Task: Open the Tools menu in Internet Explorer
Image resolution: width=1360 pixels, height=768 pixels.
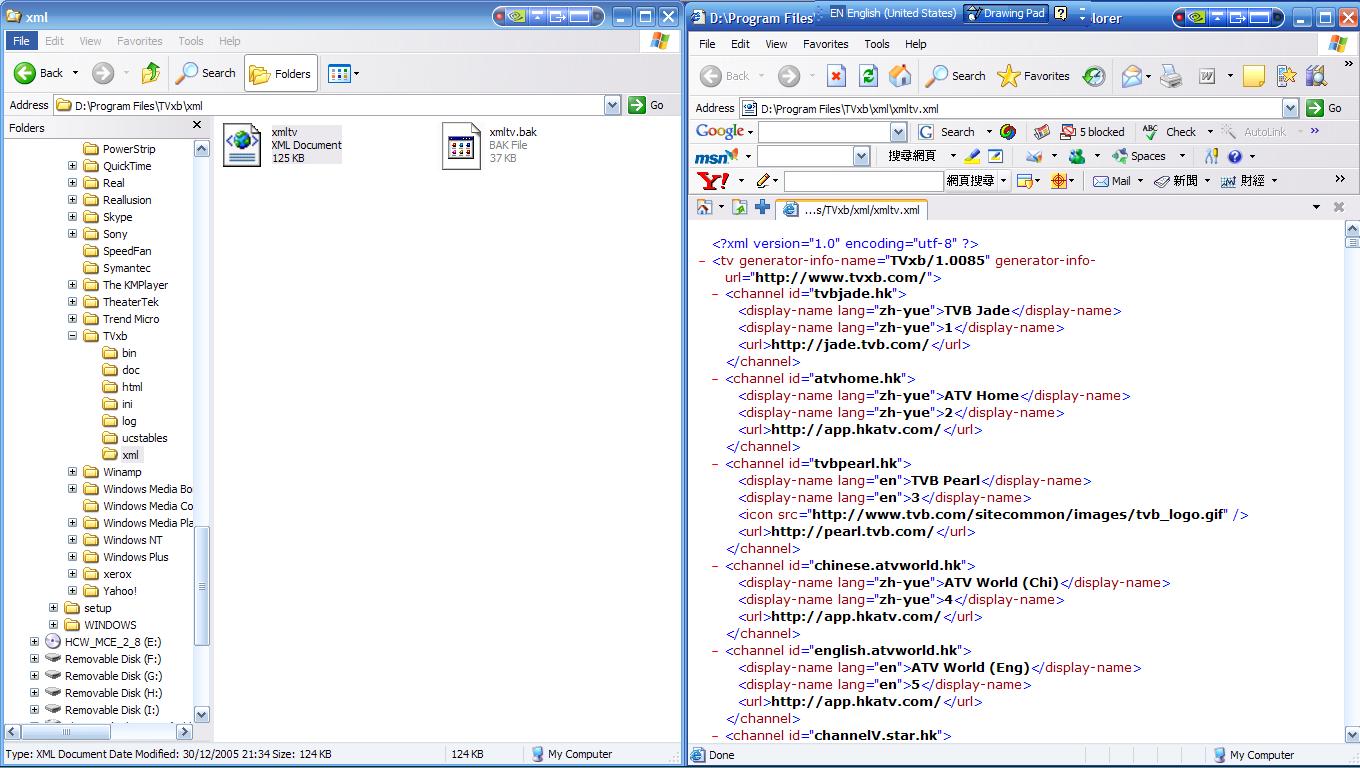Action: [x=876, y=44]
